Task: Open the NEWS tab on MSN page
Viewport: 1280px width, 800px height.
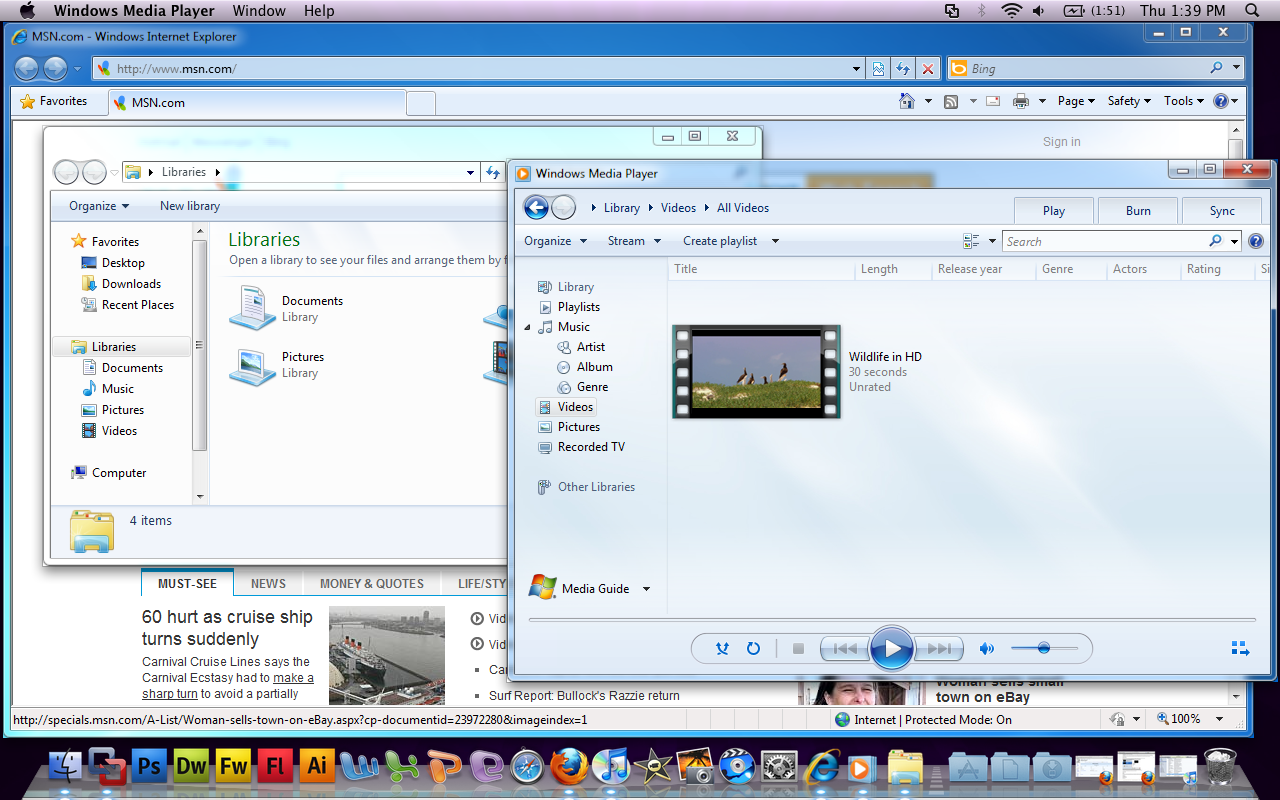Action: pyautogui.click(x=268, y=584)
